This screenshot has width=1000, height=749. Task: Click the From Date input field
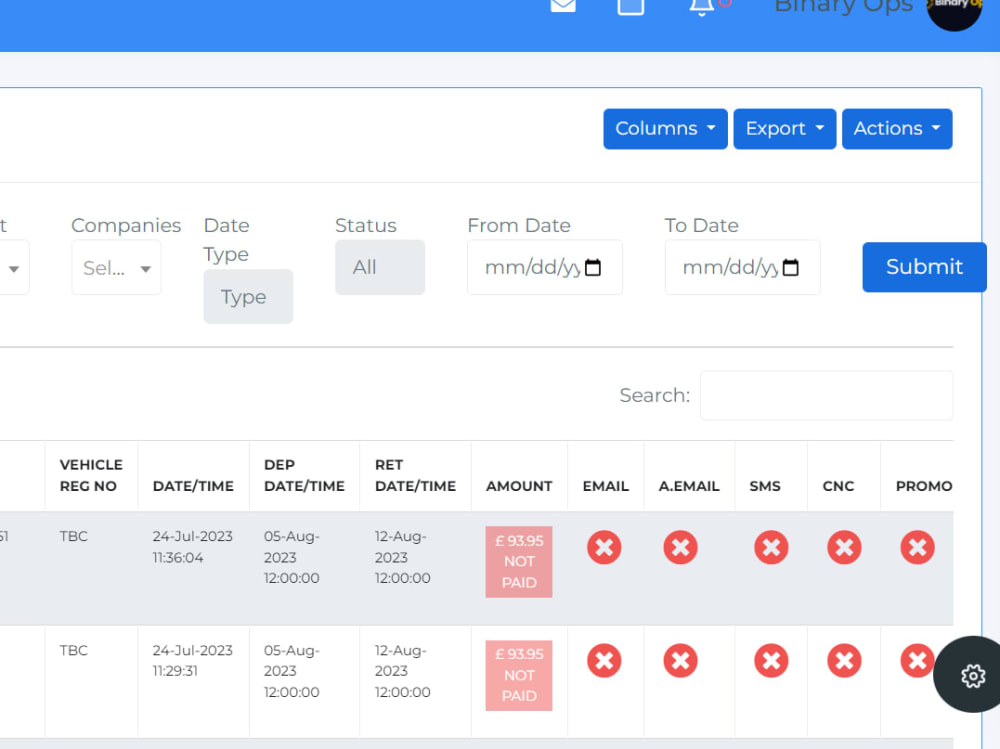tap(545, 267)
